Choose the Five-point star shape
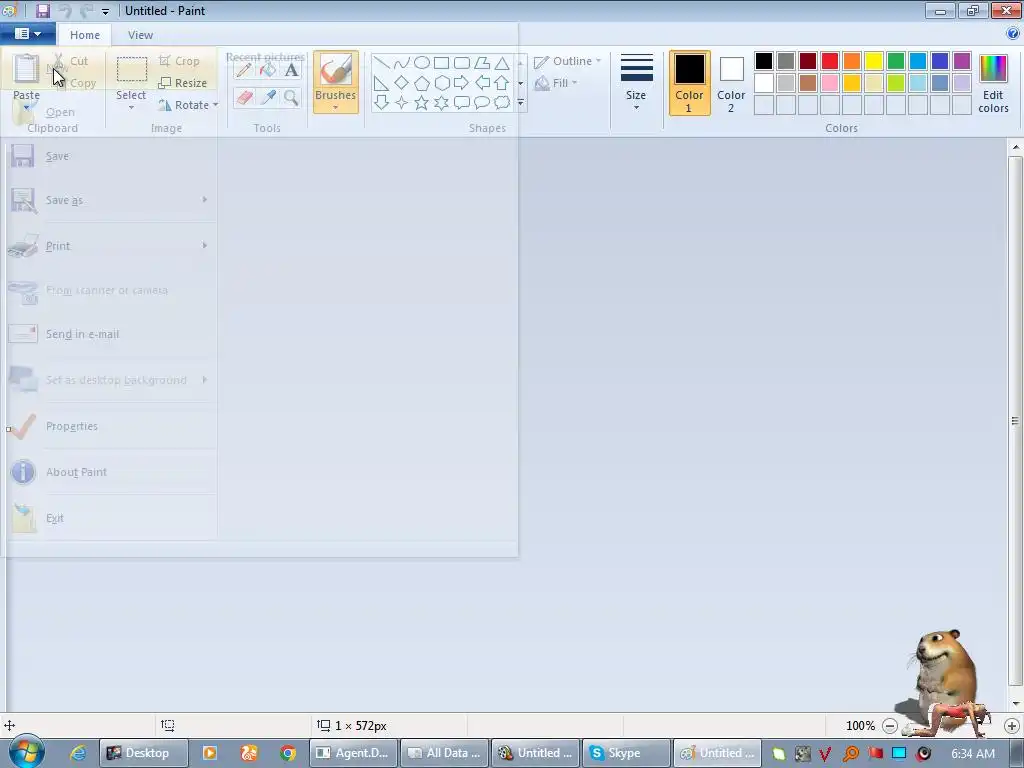 [422, 103]
